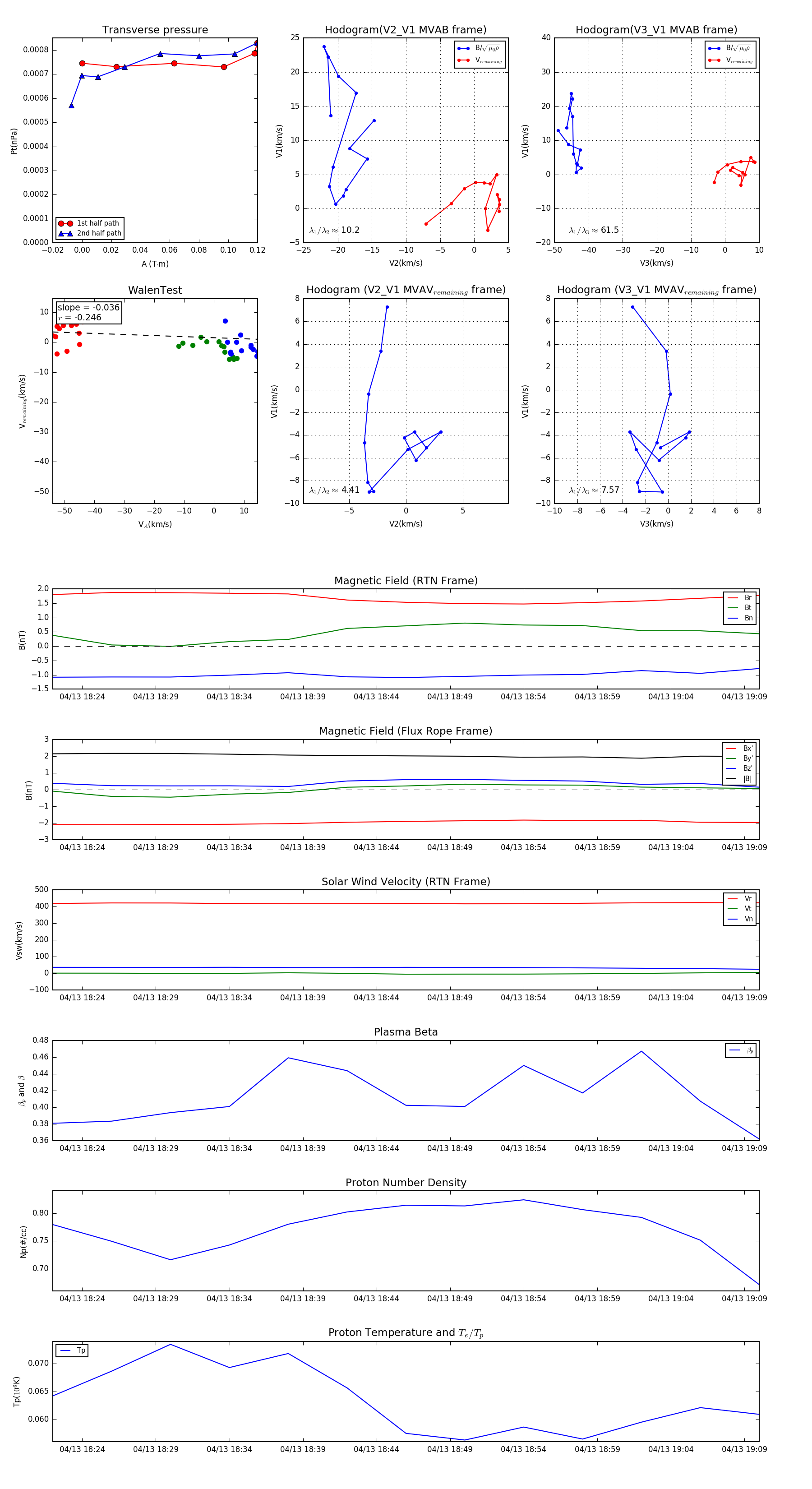Click 'Hodogram (V2_V1 MVAV remaining frame)' title
Image resolution: width=812 pixels, height=1489 pixels.
[406, 290]
